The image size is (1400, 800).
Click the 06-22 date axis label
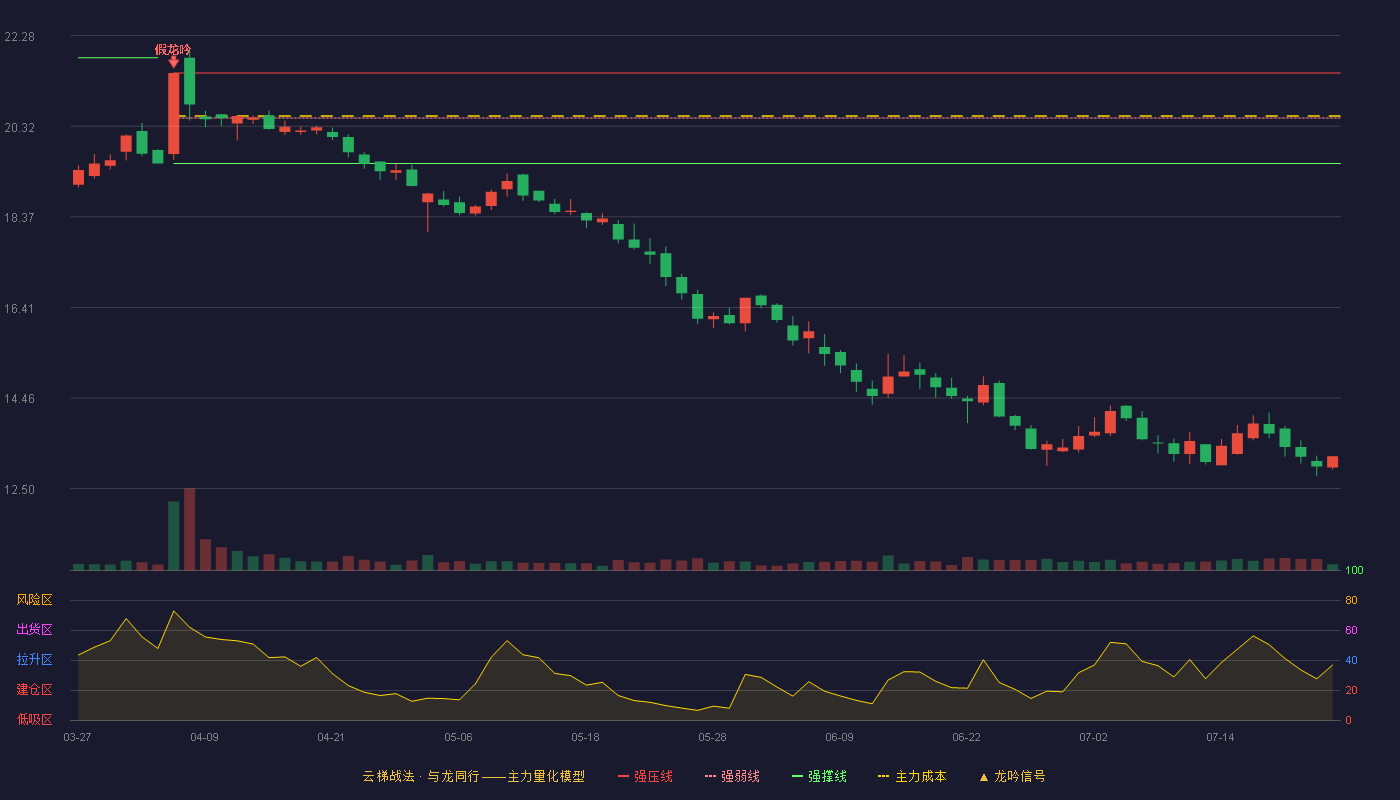pyautogui.click(x=966, y=737)
